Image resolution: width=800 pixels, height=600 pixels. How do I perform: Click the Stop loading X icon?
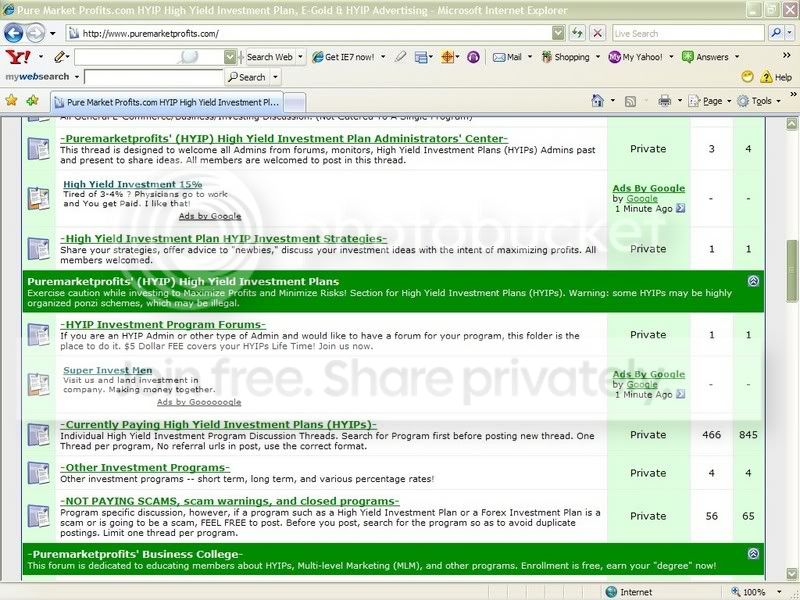597,34
